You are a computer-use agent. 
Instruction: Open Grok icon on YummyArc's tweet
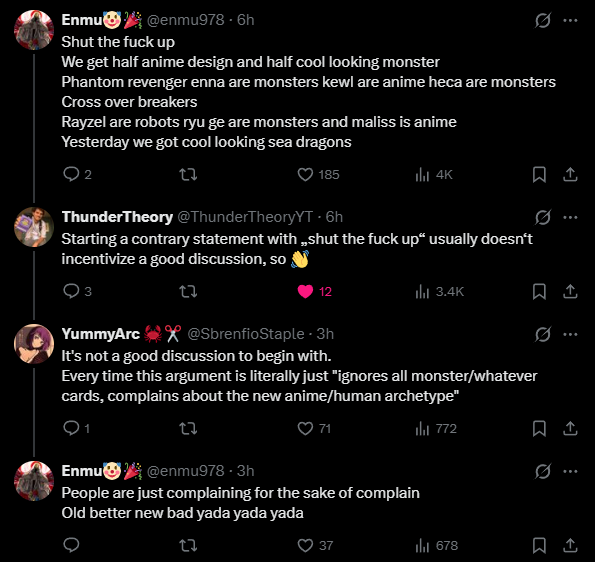pos(543,334)
